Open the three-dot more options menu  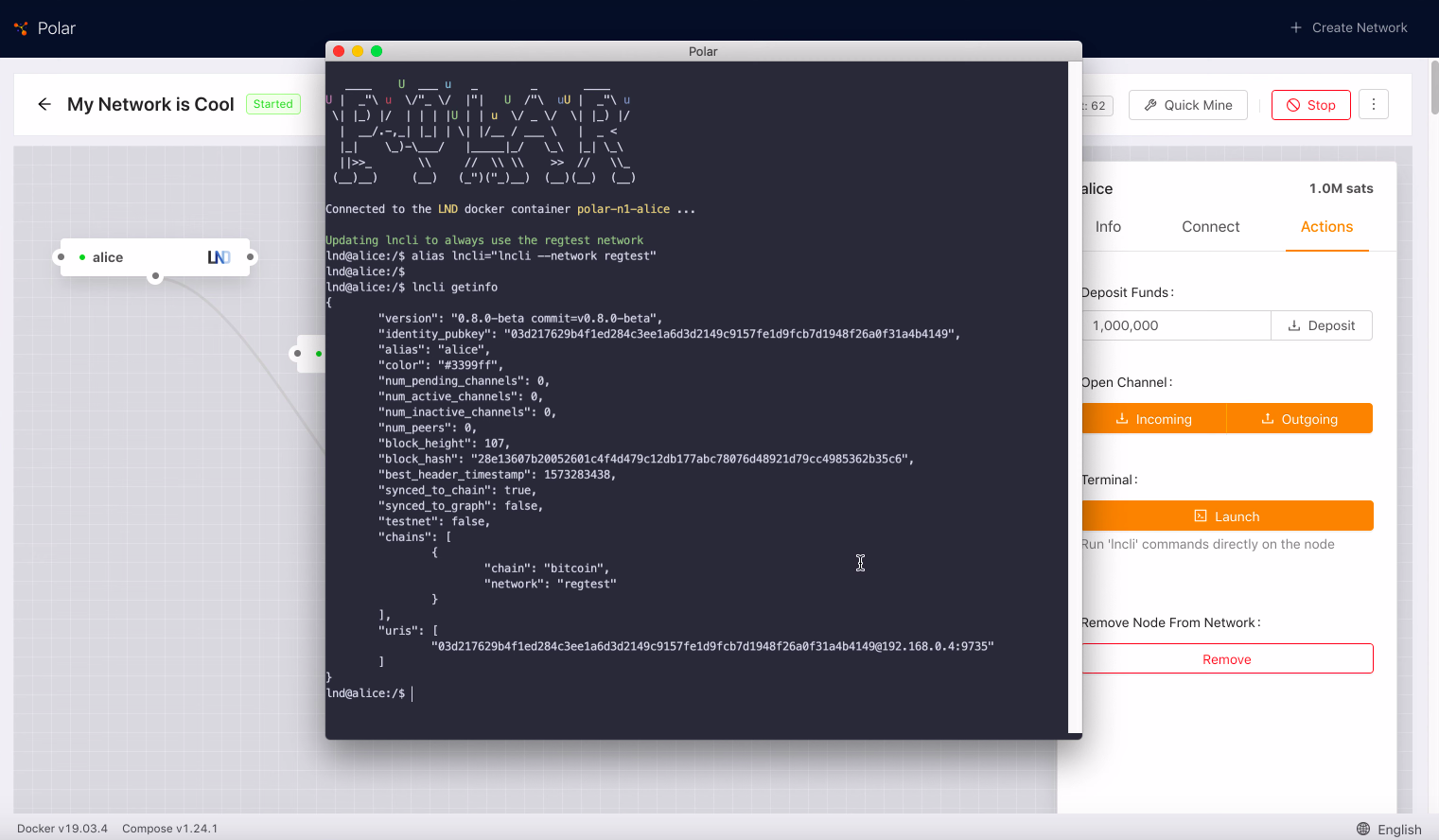(x=1374, y=104)
